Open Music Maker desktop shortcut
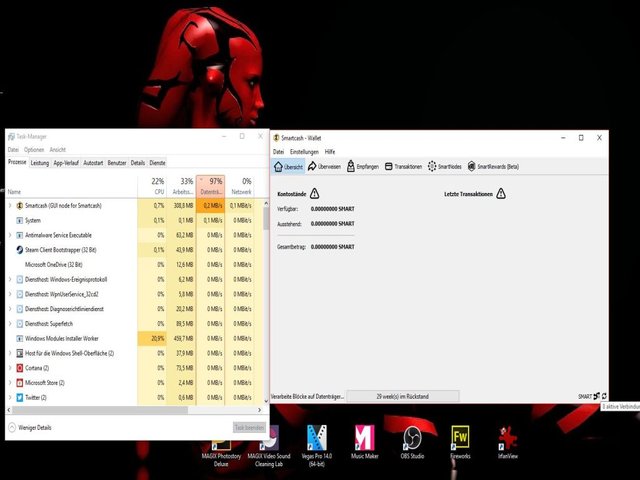The height and width of the screenshot is (480, 640). click(x=364, y=441)
